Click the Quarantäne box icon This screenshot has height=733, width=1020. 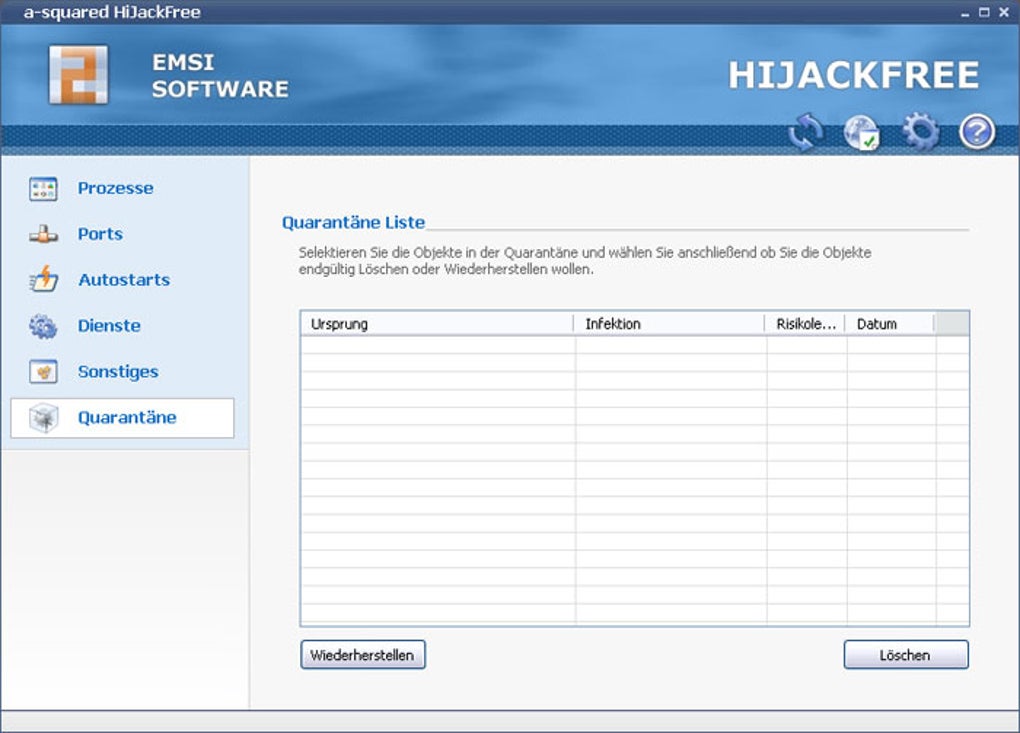[x=44, y=418]
